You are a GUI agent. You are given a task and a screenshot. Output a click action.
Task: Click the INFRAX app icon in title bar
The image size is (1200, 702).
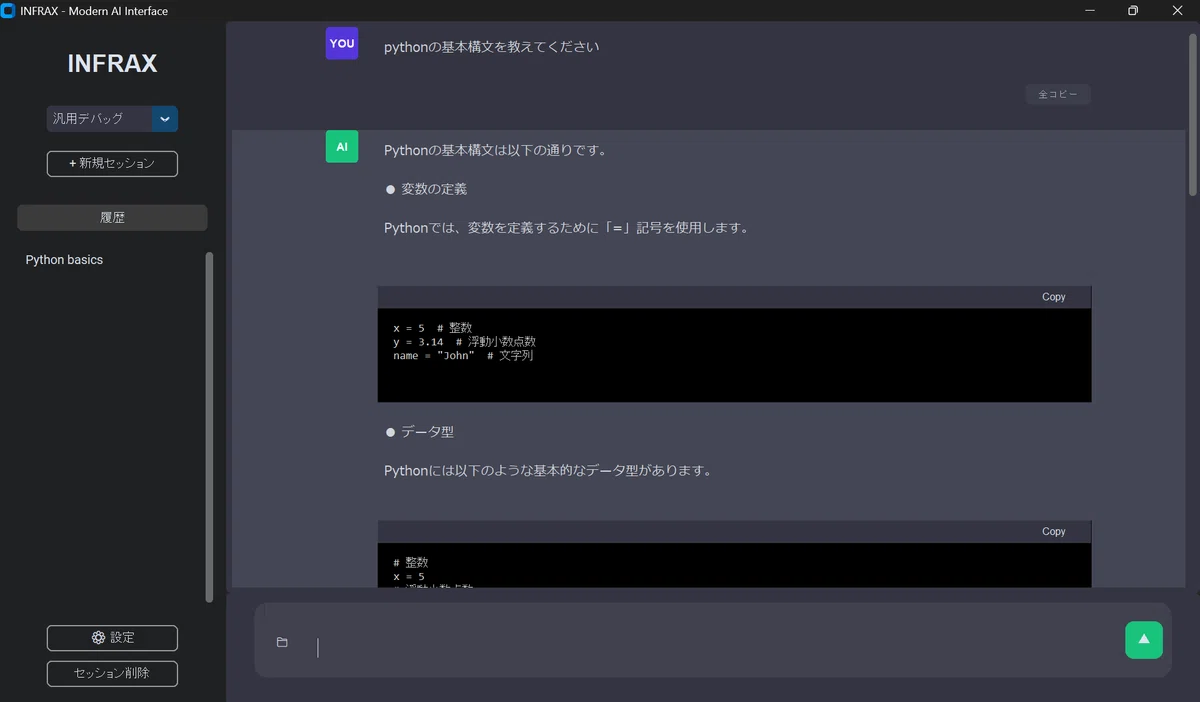[x=9, y=11]
